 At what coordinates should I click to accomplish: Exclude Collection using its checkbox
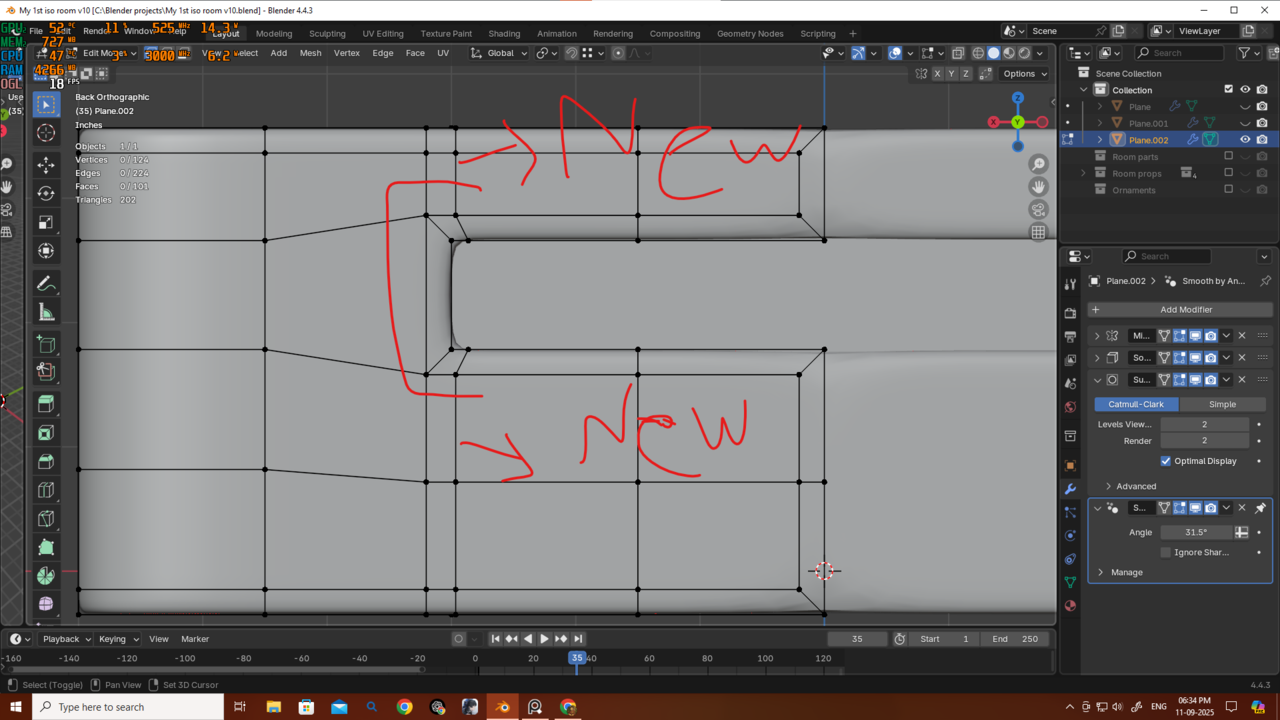click(1229, 90)
